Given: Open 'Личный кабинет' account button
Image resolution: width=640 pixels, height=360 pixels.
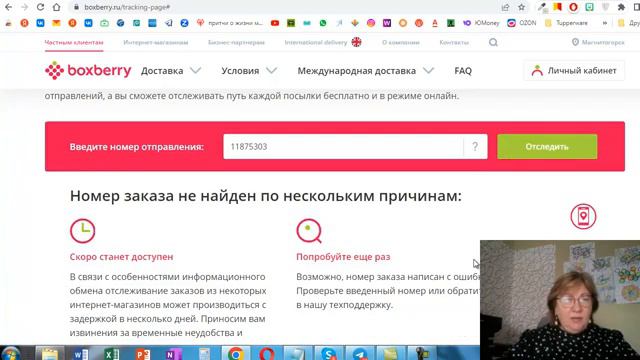Looking at the screenshot, I should click(574, 71).
